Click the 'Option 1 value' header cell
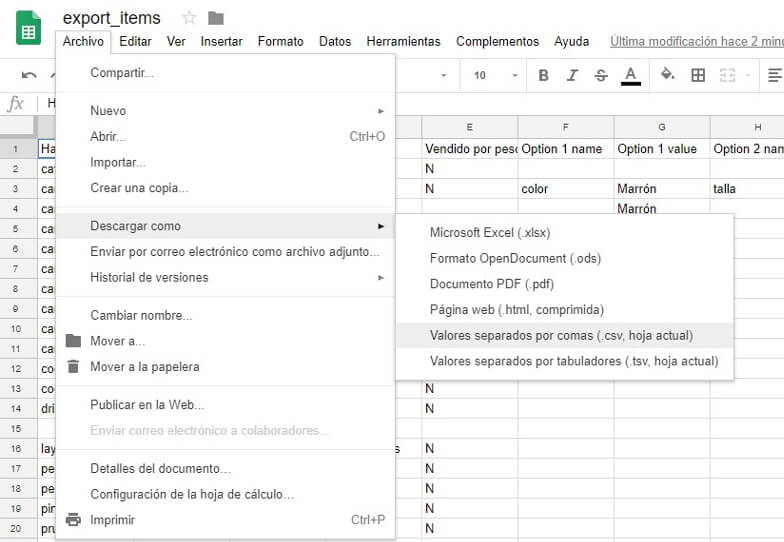Viewport: 784px width, 542px height. [662, 148]
